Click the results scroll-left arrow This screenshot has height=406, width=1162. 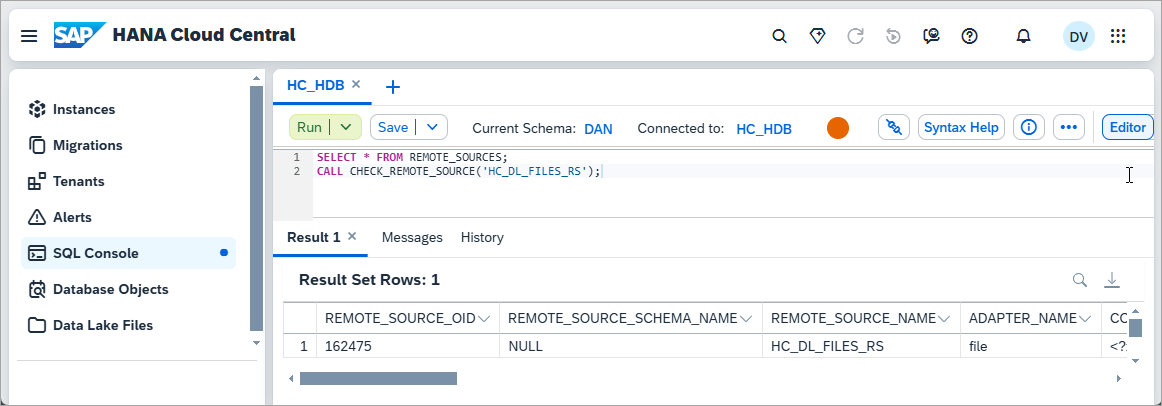(x=290, y=379)
